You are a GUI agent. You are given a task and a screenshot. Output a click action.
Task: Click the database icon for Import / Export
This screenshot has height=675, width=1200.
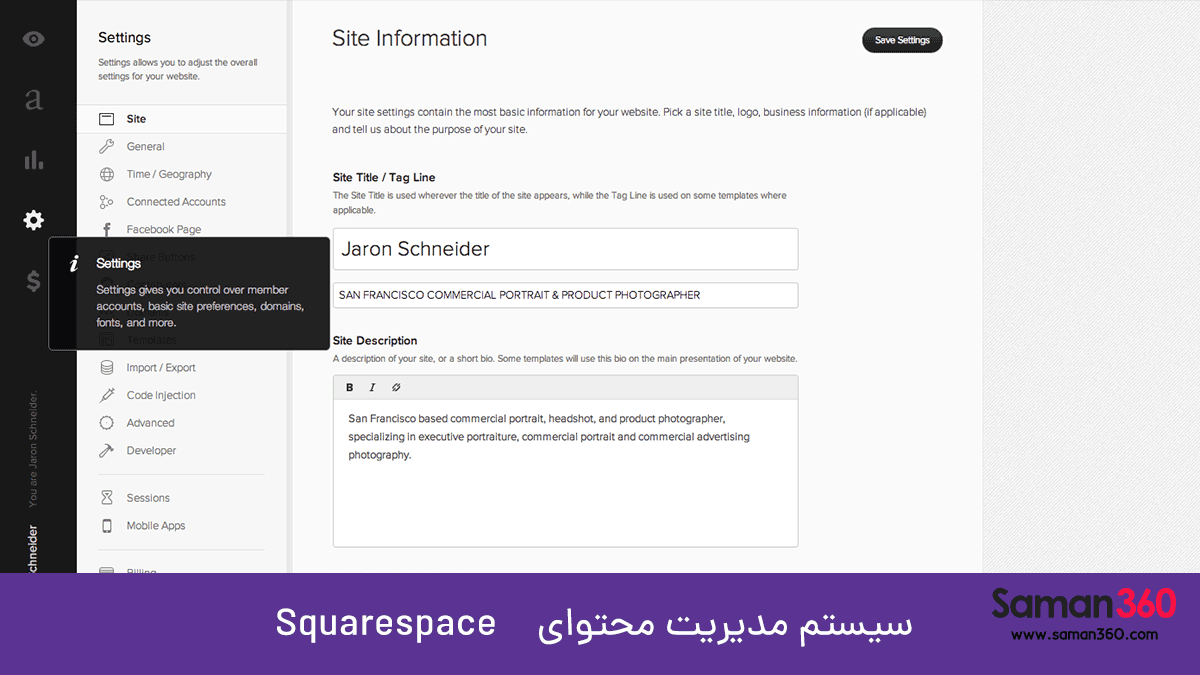pos(107,368)
